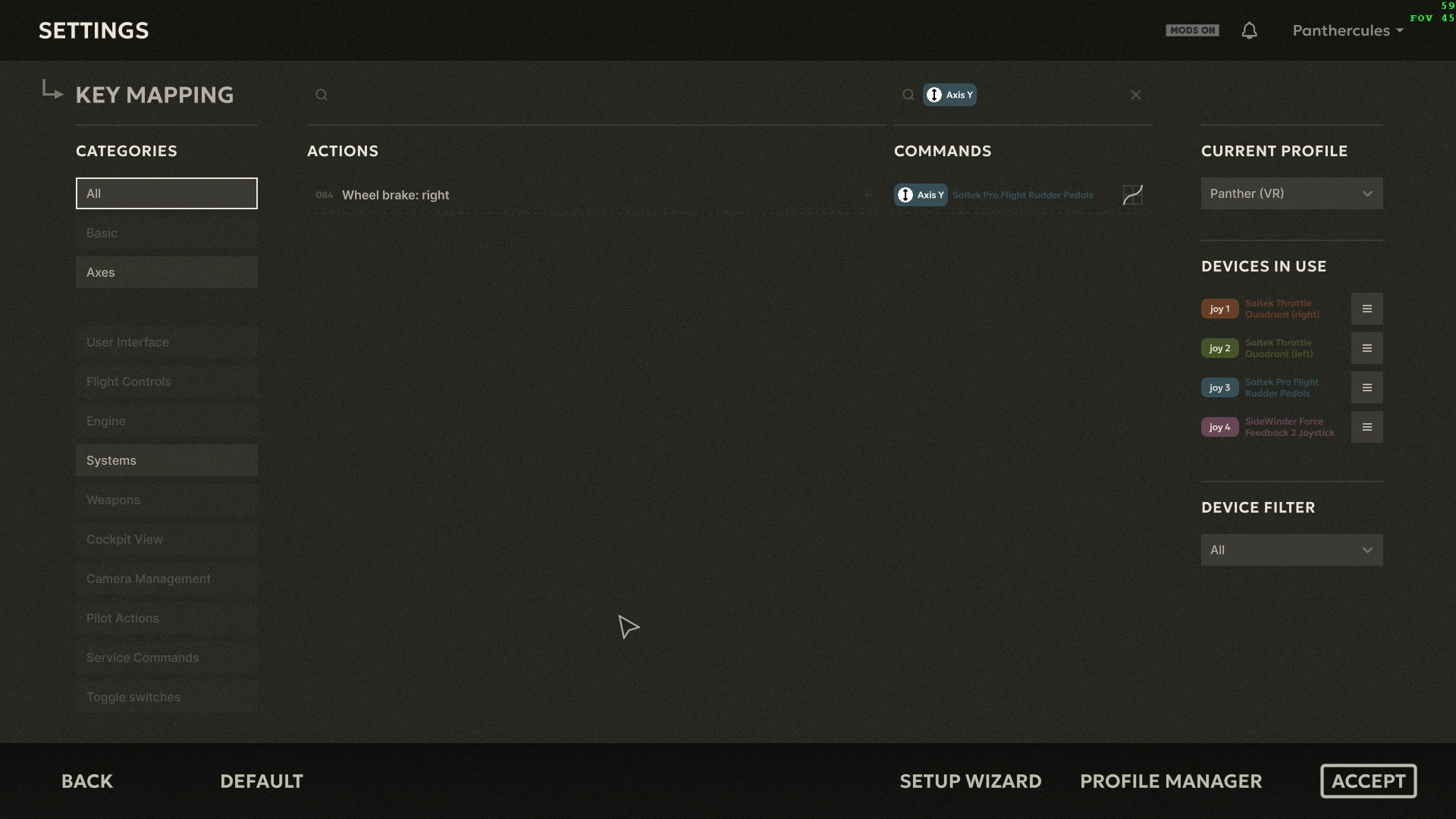Screen dimensions: 1456x819
Task: Click the ACCEPT button
Action: tap(1368, 781)
